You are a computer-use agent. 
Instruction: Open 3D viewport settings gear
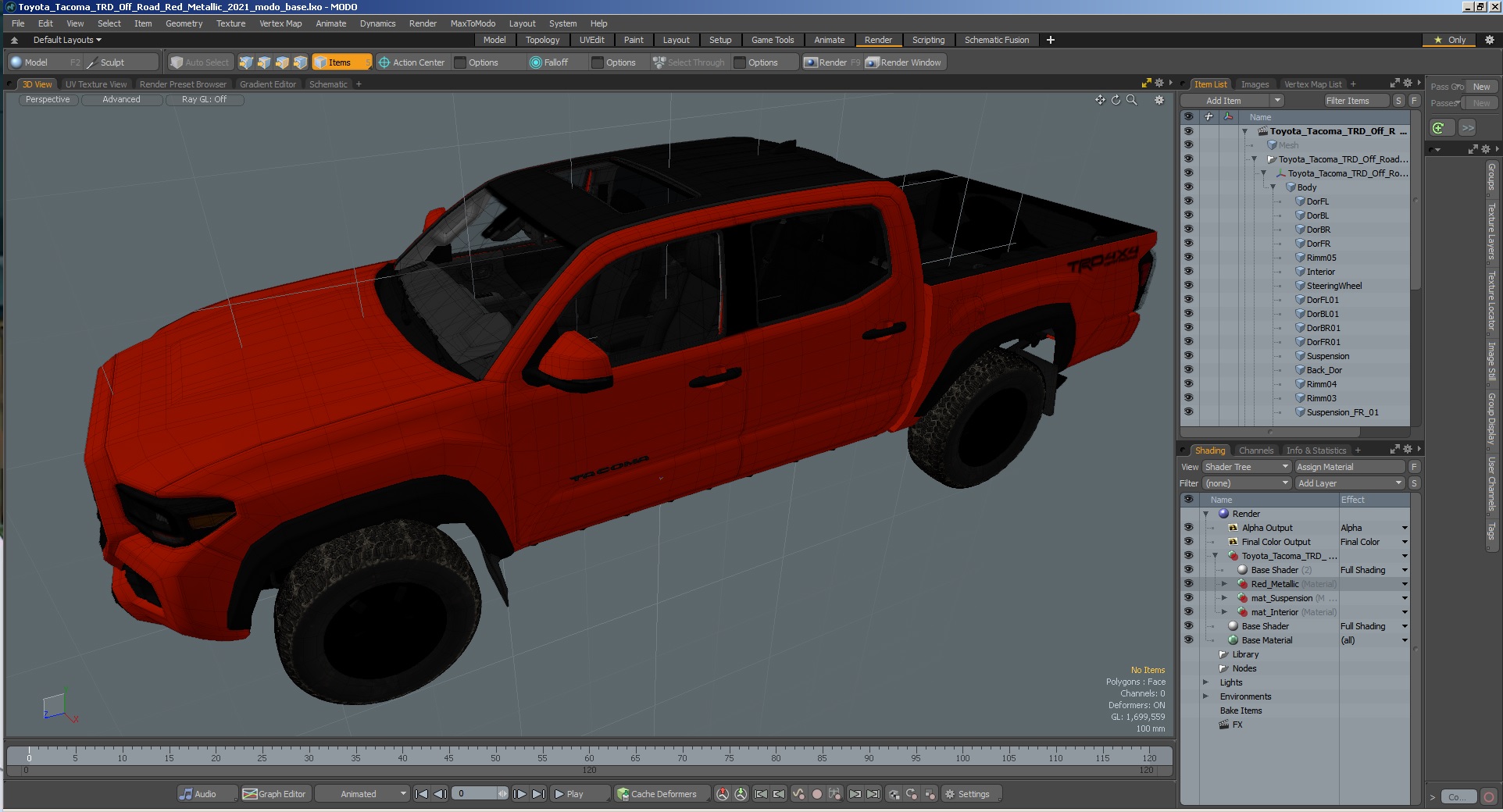pyautogui.click(x=1159, y=100)
